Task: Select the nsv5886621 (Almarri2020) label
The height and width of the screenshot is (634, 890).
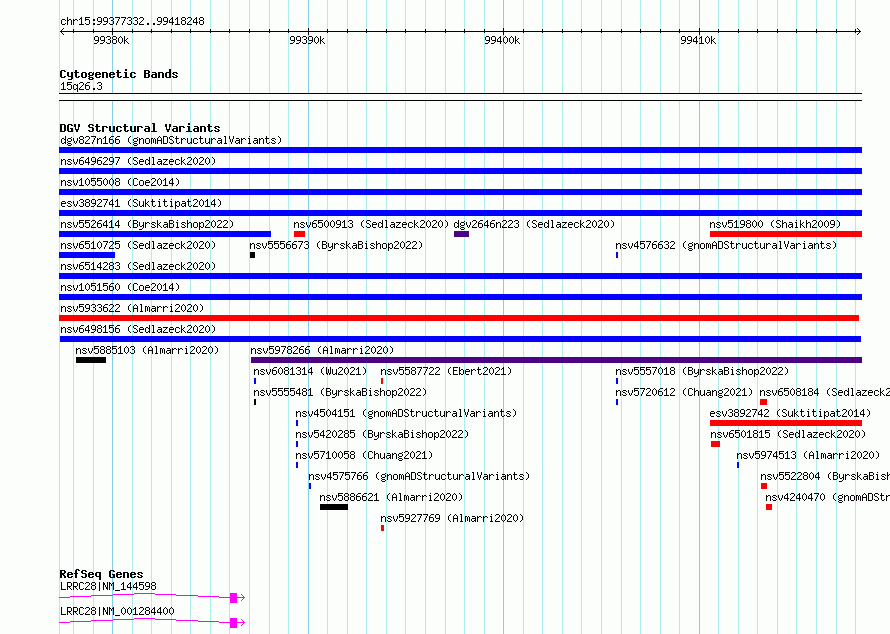Action: point(391,497)
